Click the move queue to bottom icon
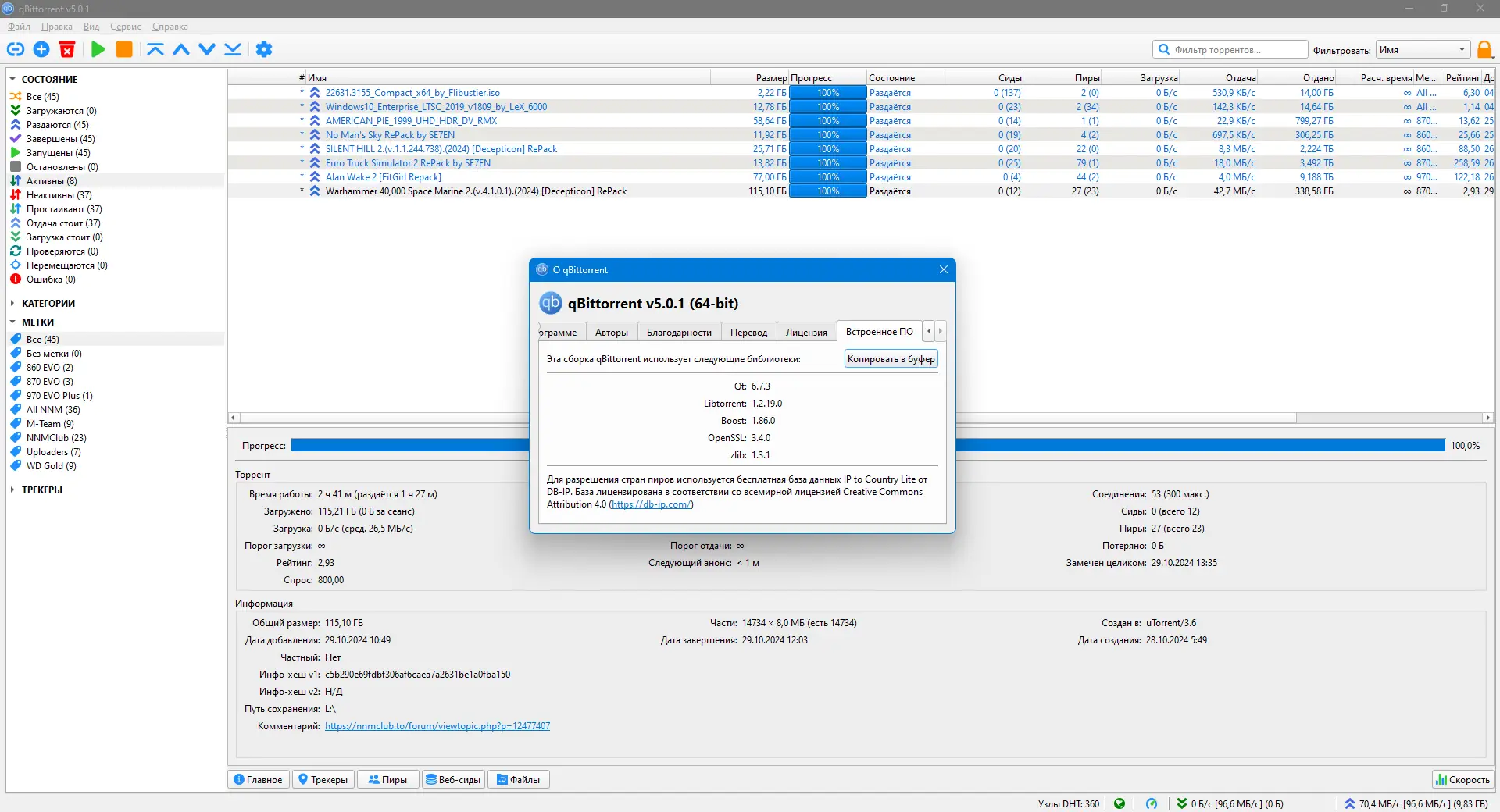1500x812 pixels. pyautogui.click(x=233, y=49)
